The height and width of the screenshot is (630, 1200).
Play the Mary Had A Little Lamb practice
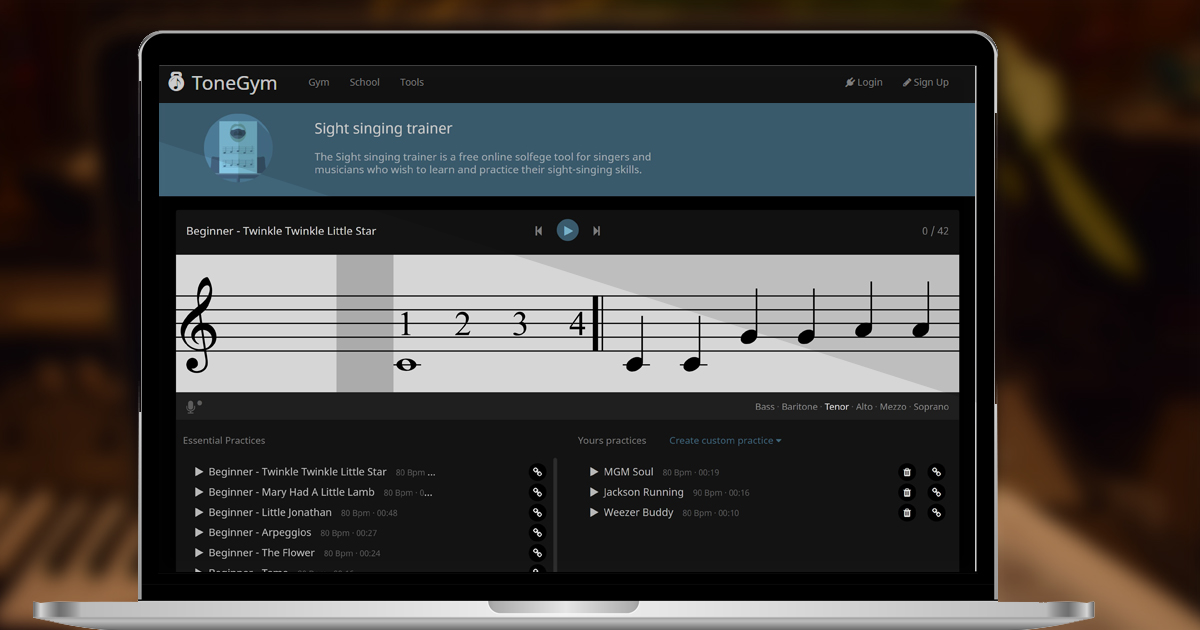(198, 492)
